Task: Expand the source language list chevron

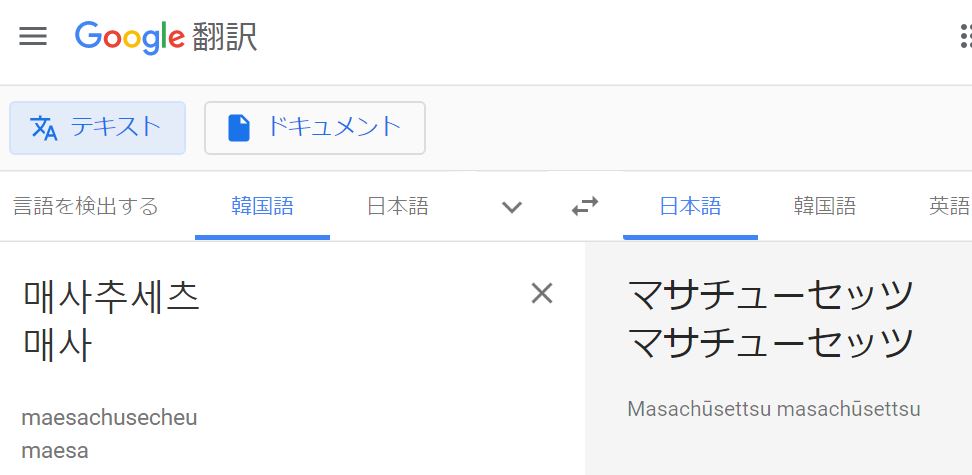Action: (512, 207)
